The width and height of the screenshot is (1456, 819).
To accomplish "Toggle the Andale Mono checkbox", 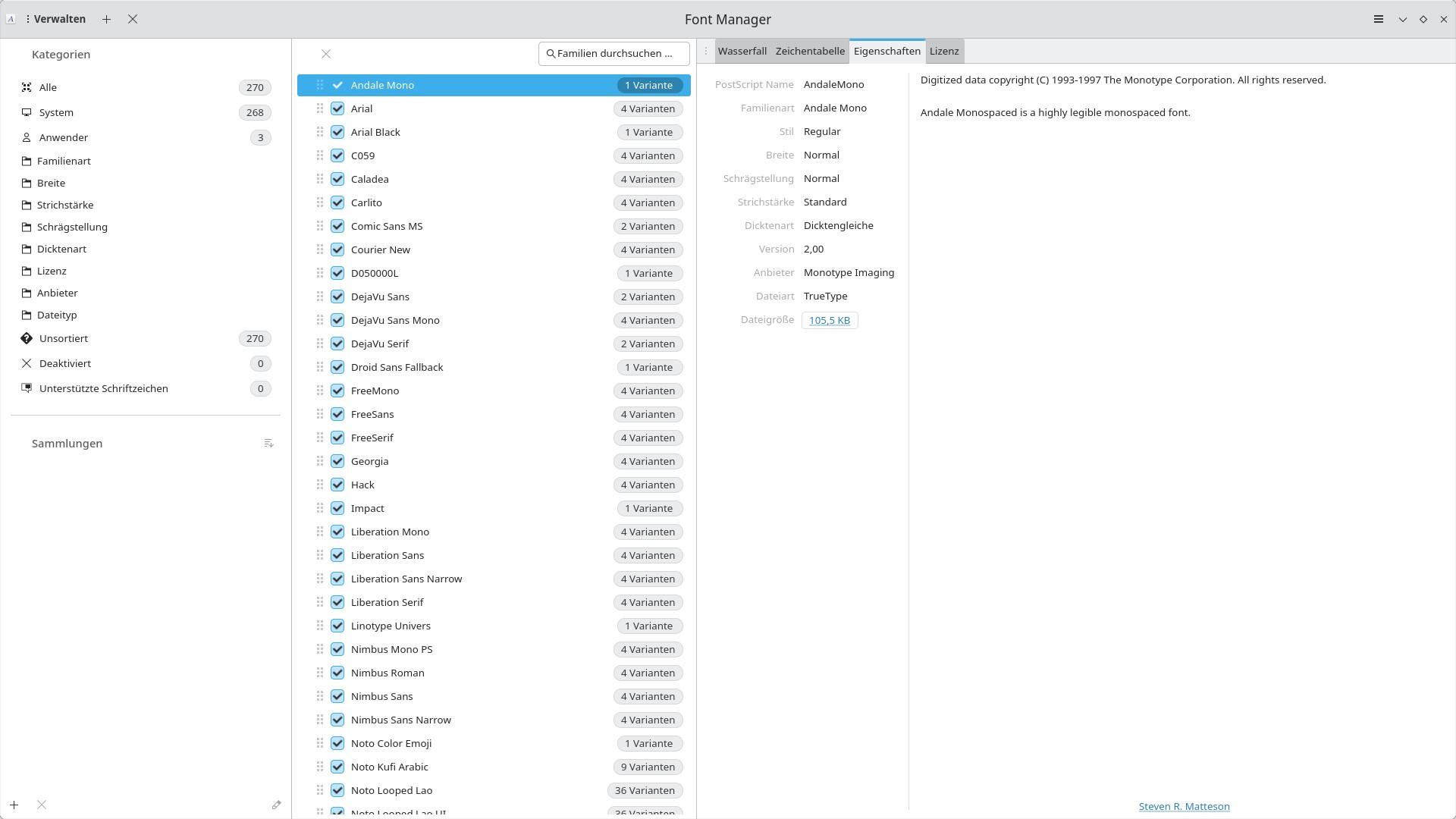I will point(337,85).
